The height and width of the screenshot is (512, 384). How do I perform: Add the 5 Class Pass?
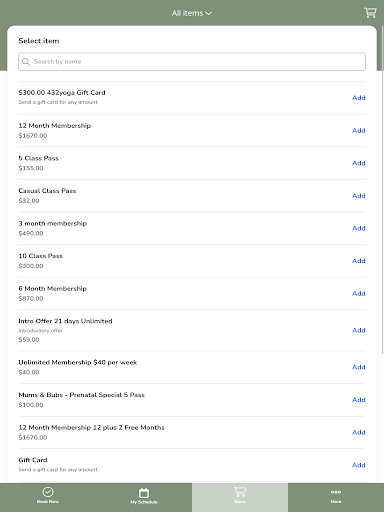pos(359,163)
